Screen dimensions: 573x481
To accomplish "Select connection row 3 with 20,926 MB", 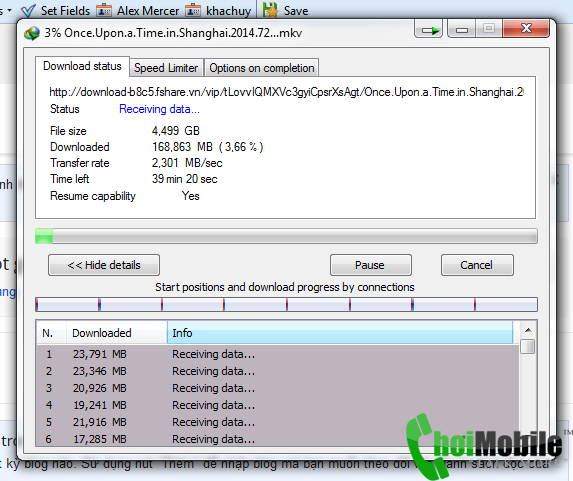I will 277,388.
